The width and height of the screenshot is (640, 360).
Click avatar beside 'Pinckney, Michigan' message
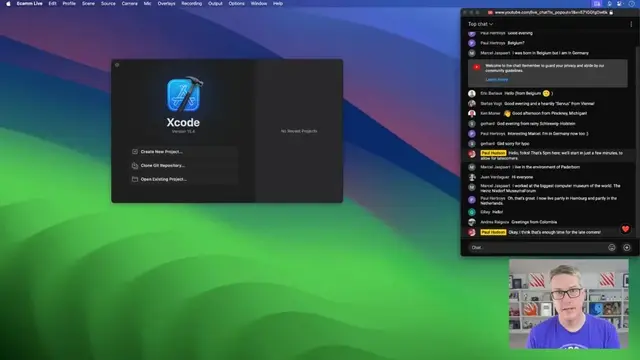click(472, 113)
